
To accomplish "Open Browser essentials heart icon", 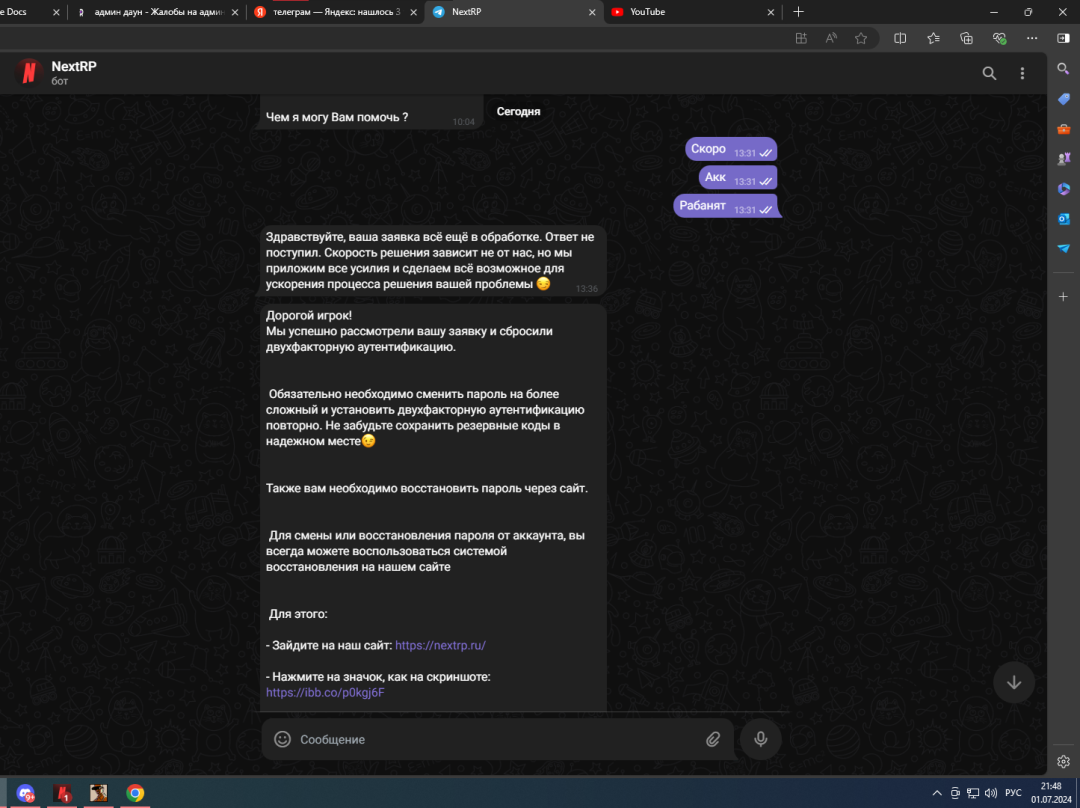I will (999, 39).
